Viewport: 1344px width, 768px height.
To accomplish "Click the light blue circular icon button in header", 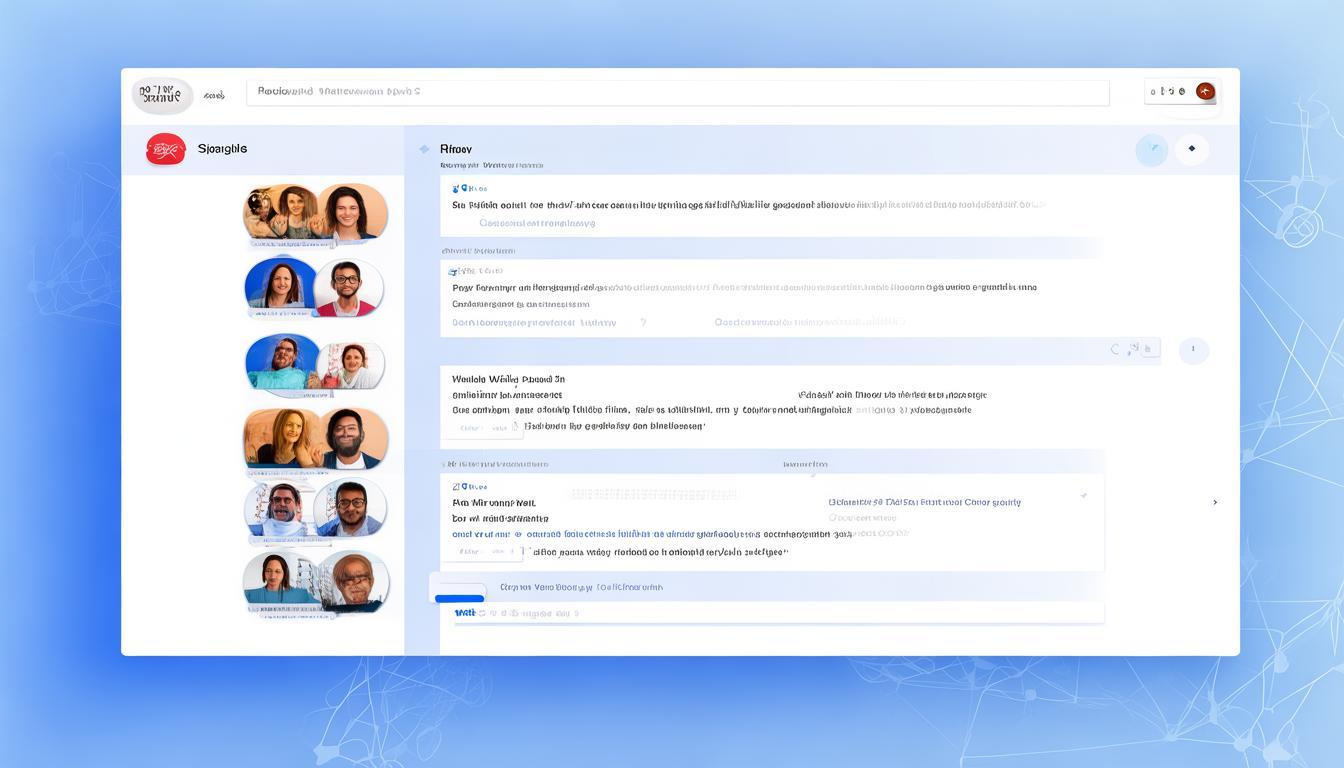I will pos(1152,150).
